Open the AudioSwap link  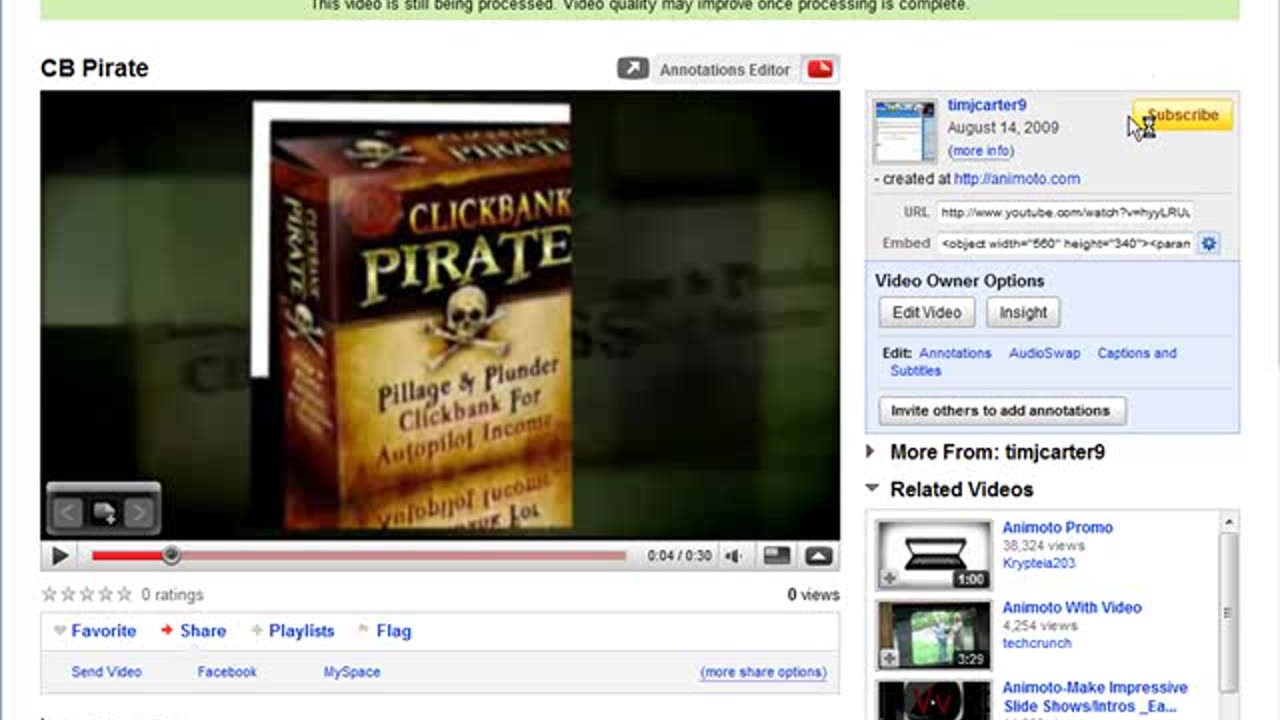tap(1044, 353)
